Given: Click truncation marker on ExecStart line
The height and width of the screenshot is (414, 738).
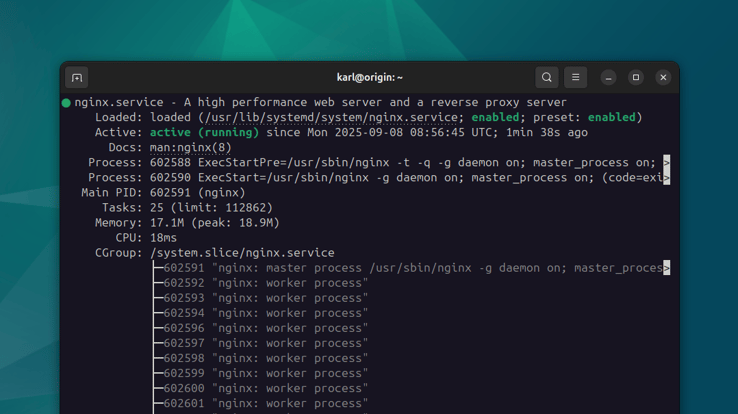Looking at the screenshot, I should 666,177.
